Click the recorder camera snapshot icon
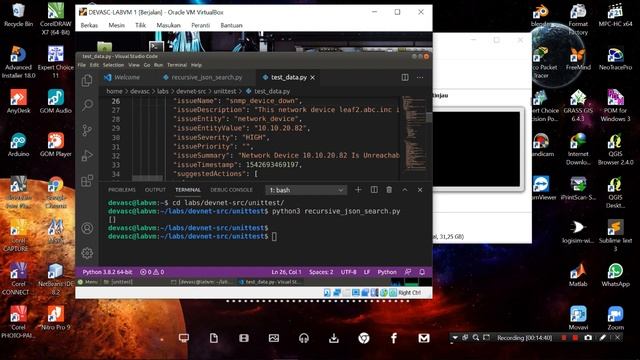 [x=588, y=338]
